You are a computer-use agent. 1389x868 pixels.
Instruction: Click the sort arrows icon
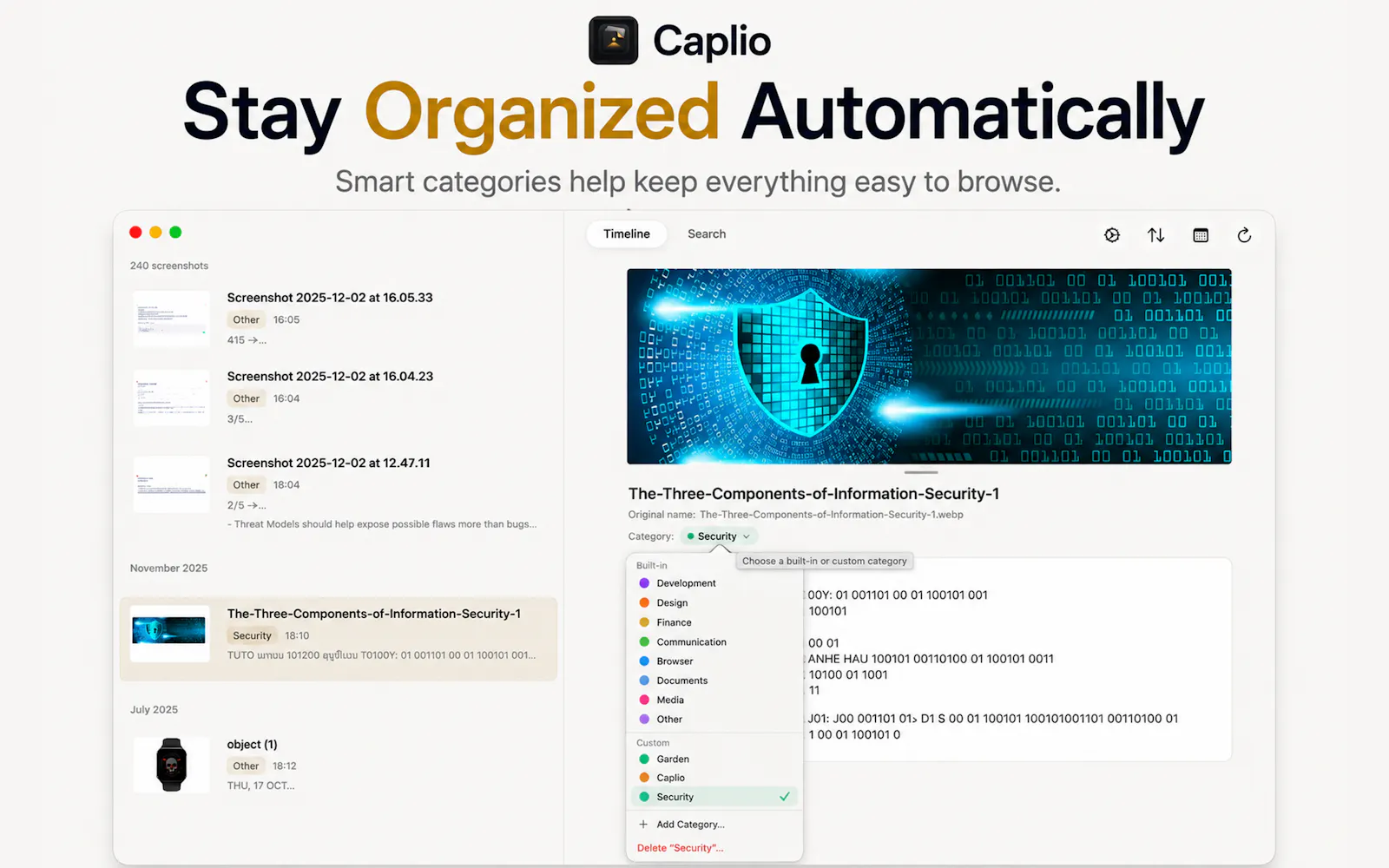click(x=1155, y=235)
